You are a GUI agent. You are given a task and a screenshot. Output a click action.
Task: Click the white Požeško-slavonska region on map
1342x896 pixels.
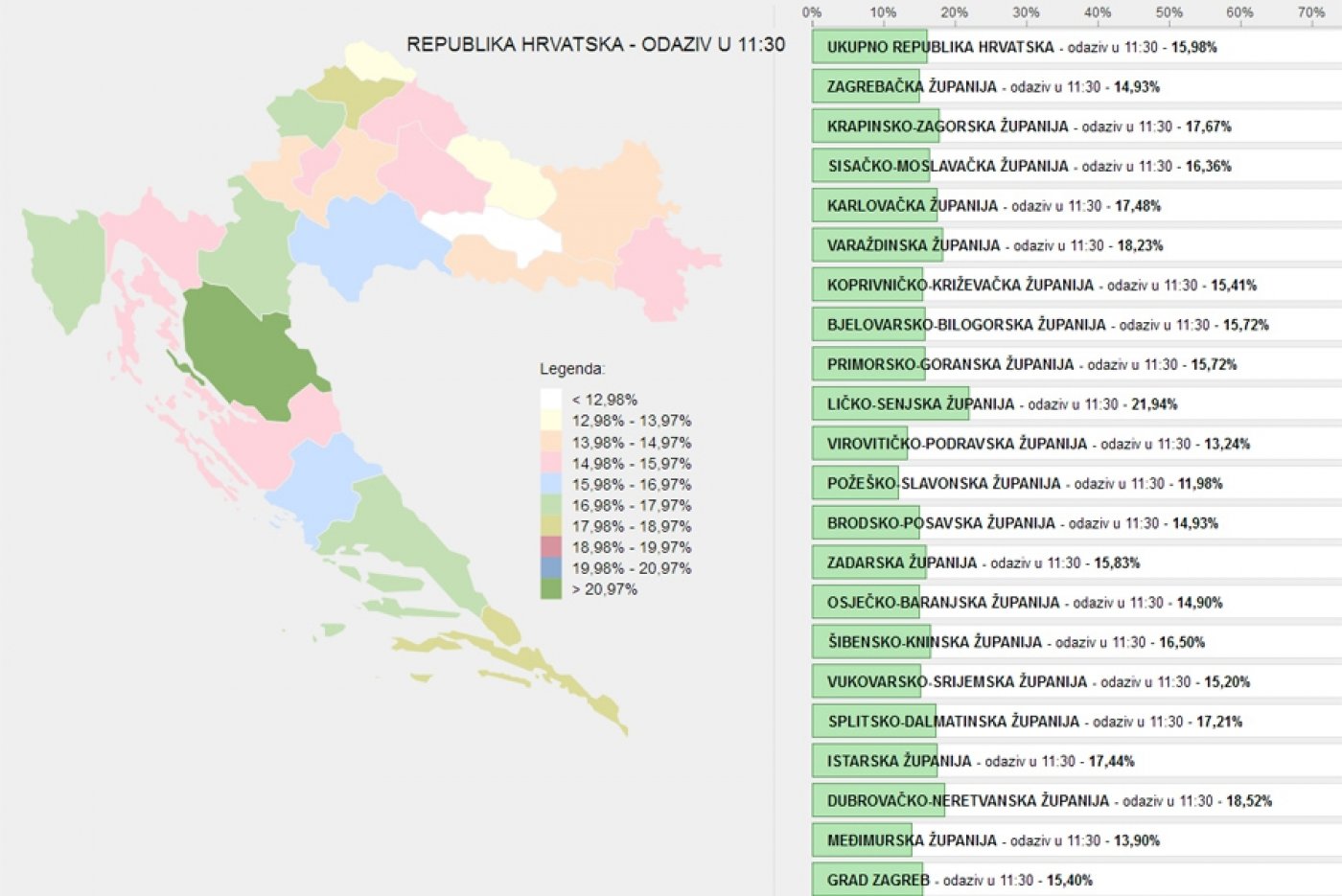coord(494,230)
